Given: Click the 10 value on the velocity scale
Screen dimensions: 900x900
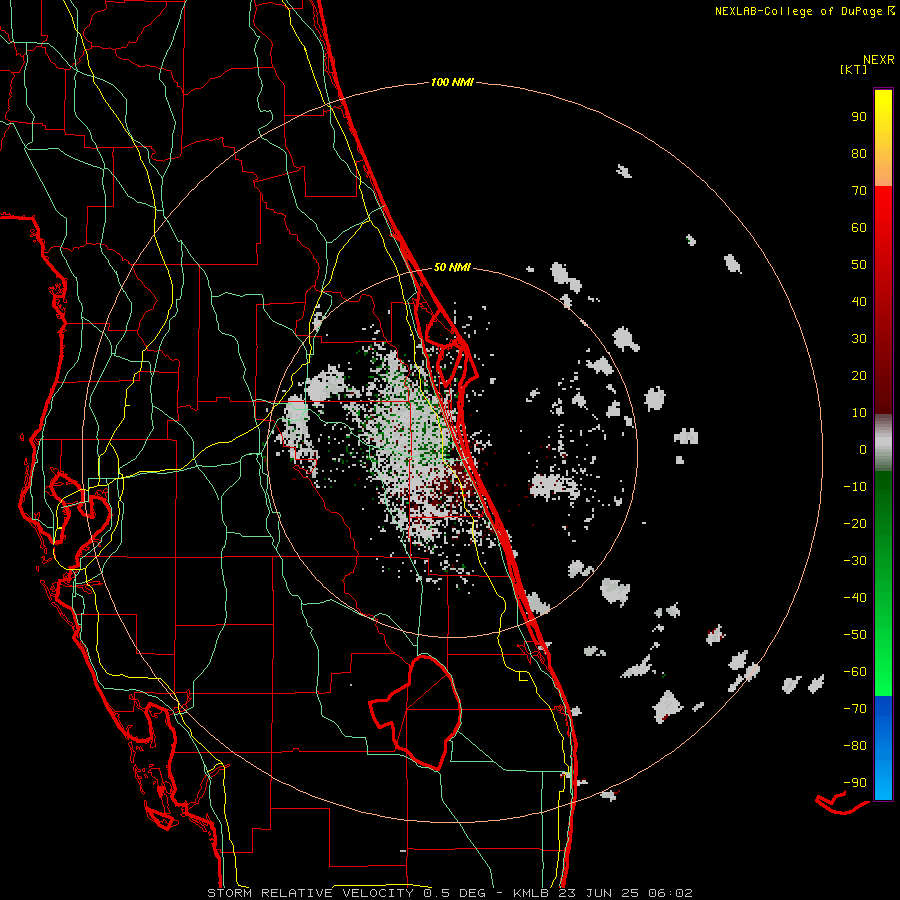Looking at the screenshot, I should tap(859, 413).
